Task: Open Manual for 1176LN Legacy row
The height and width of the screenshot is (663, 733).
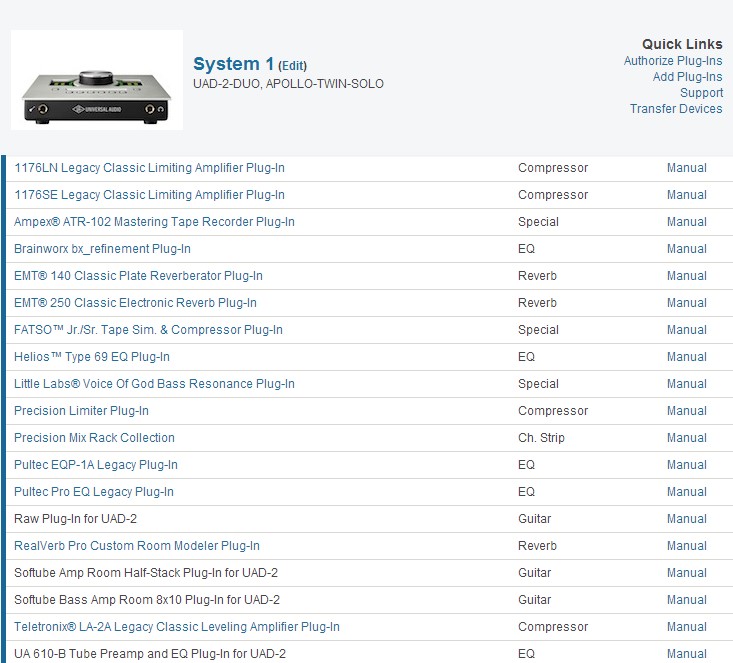Action: (x=687, y=168)
